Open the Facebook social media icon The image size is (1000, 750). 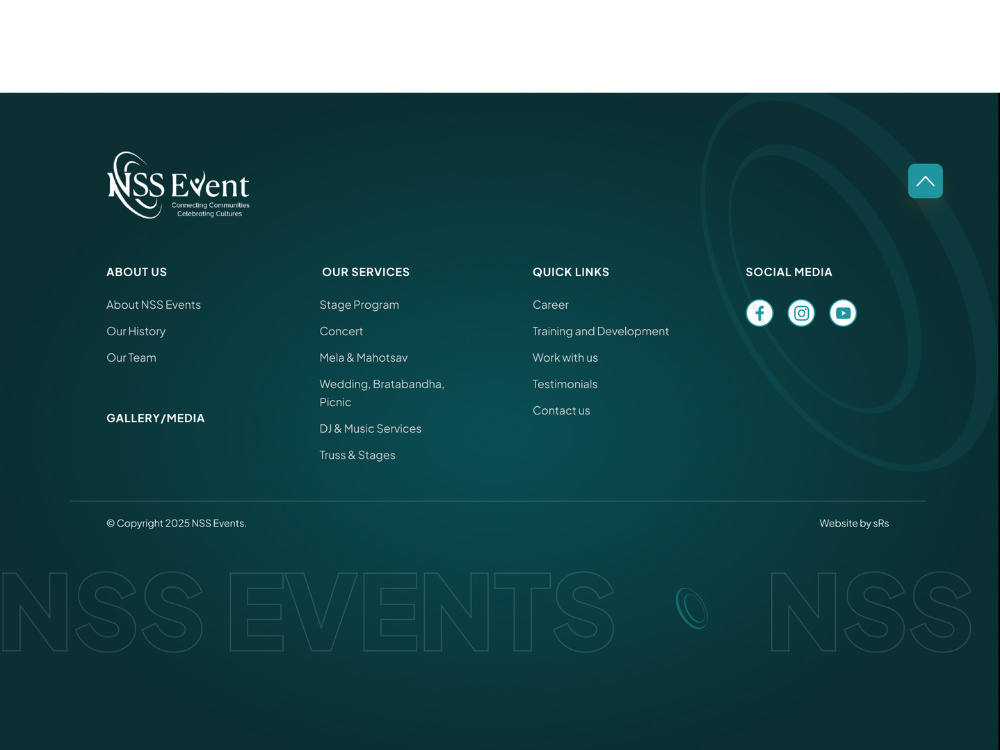759,313
